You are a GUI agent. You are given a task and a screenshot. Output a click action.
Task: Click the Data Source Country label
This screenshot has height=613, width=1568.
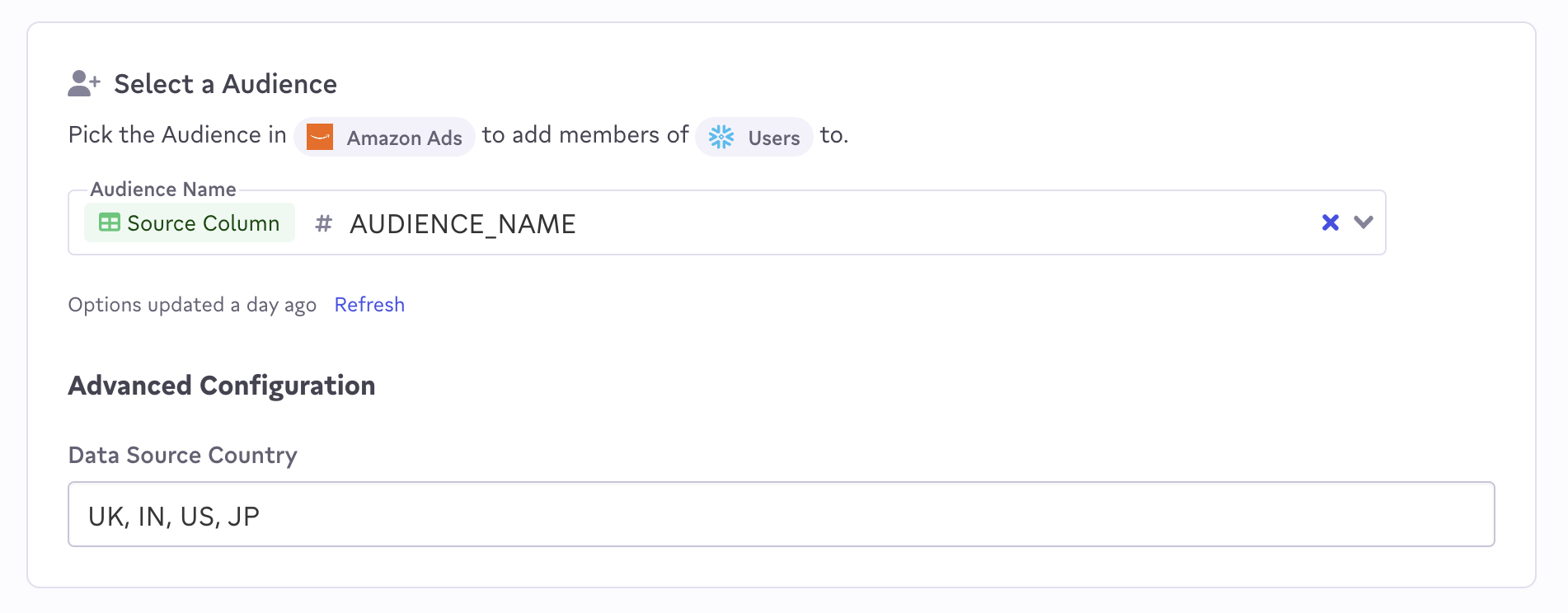[183, 456]
